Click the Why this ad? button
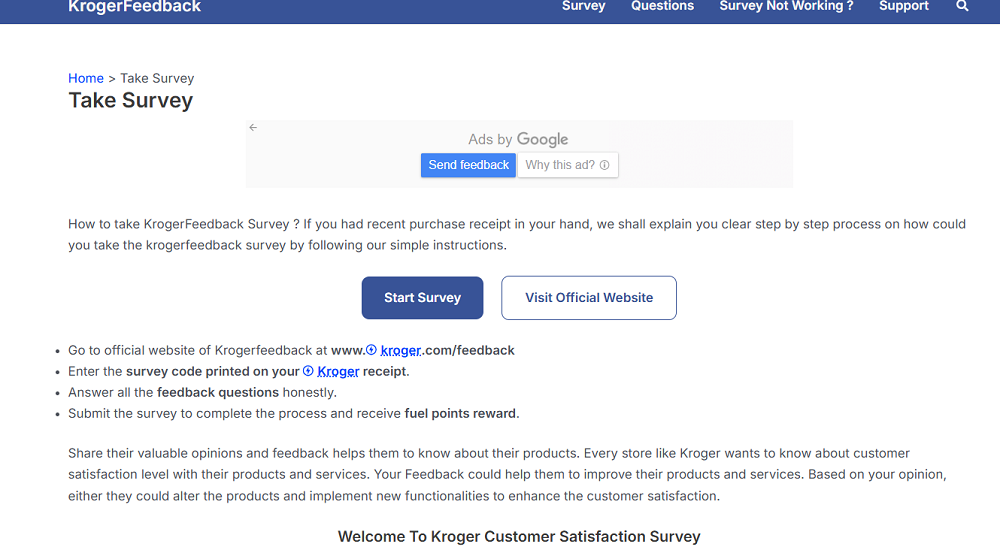 click(567, 165)
